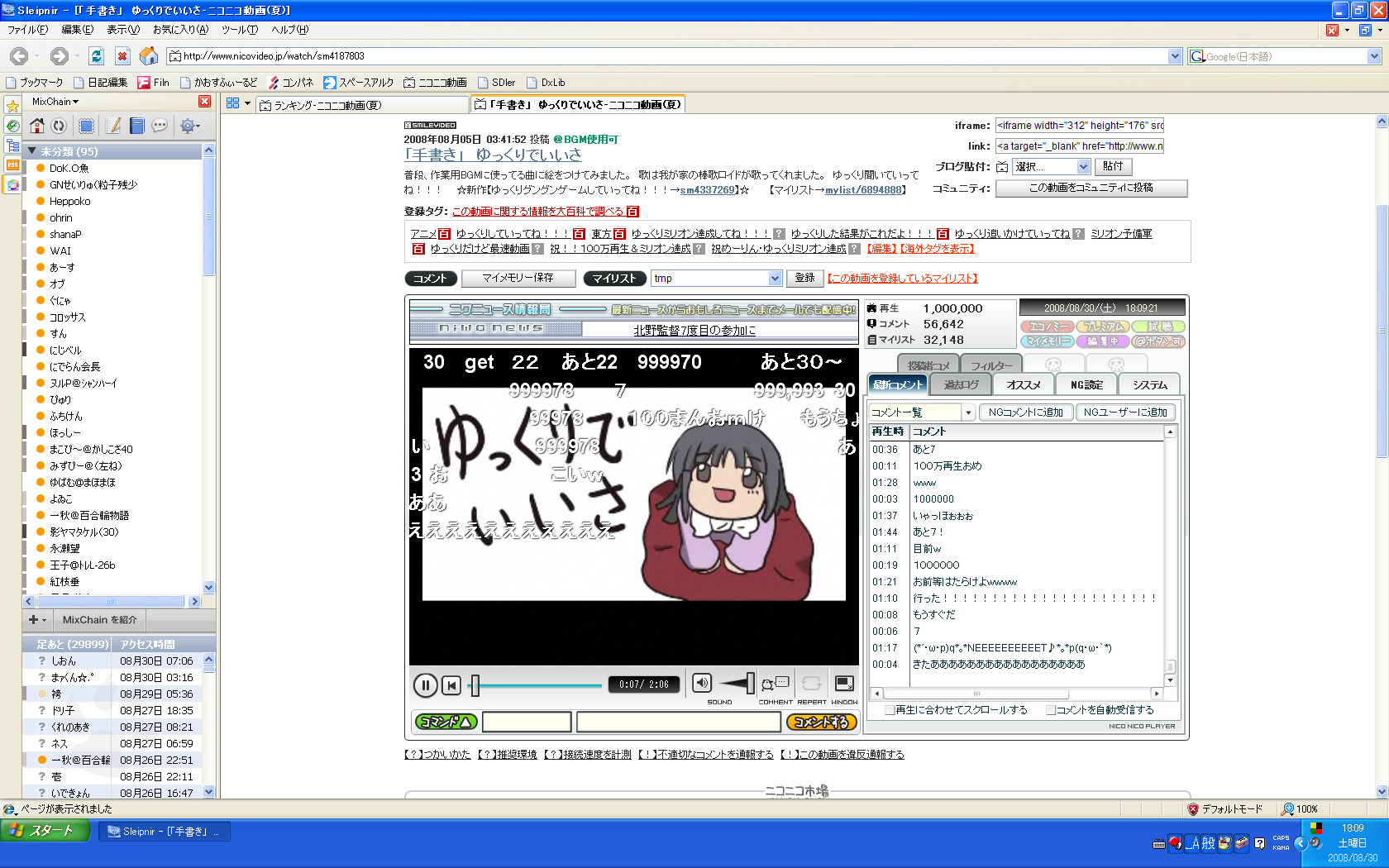Open the ツール menu
Image resolution: width=1389 pixels, height=868 pixels.
(x=239, y=30)
